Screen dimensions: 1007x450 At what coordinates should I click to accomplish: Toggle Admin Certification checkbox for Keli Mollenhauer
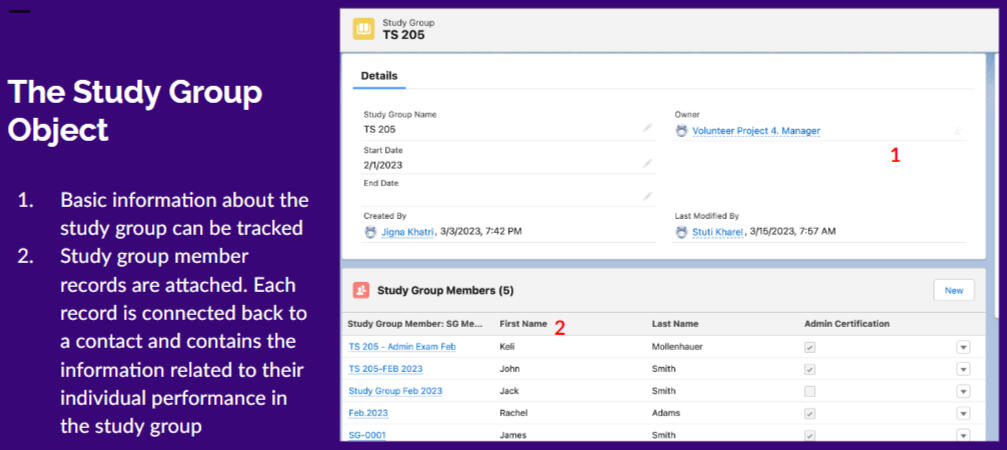tap(810, 347)
